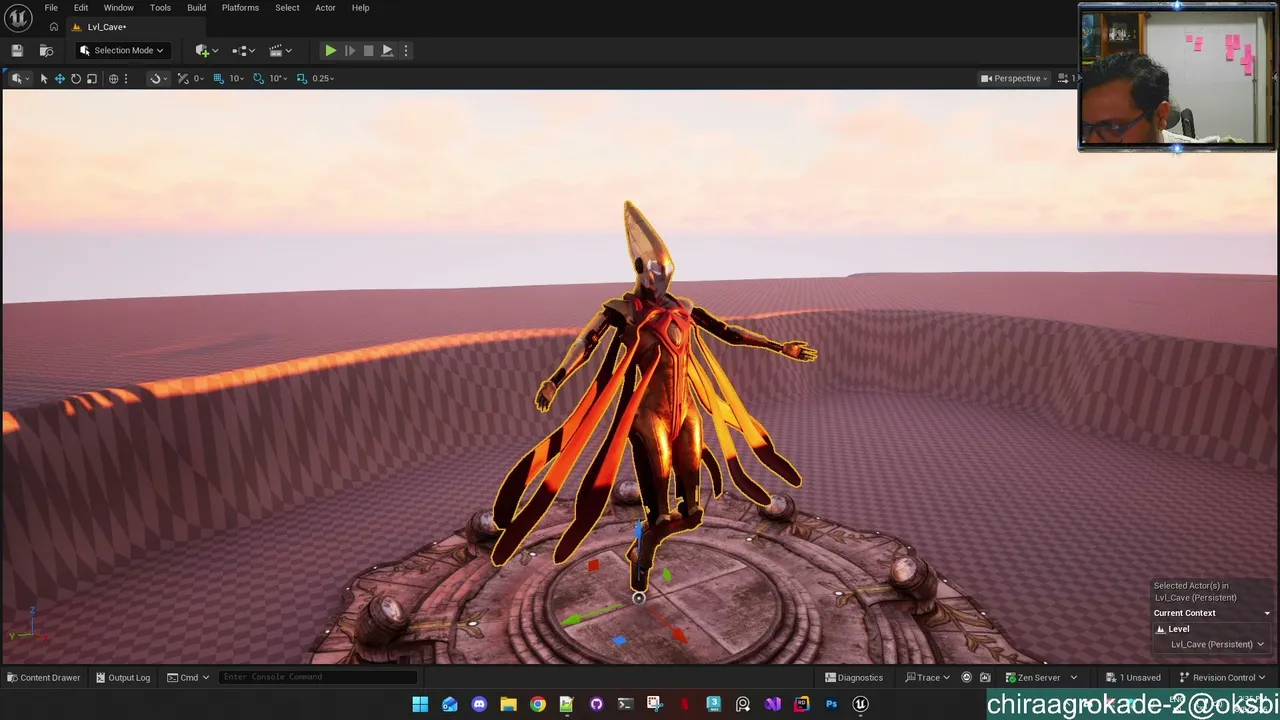1280x720 pixels.
Task: Open Browse content folder icon in toolbar
Action: pyautogui.click(x=46, y=50)
